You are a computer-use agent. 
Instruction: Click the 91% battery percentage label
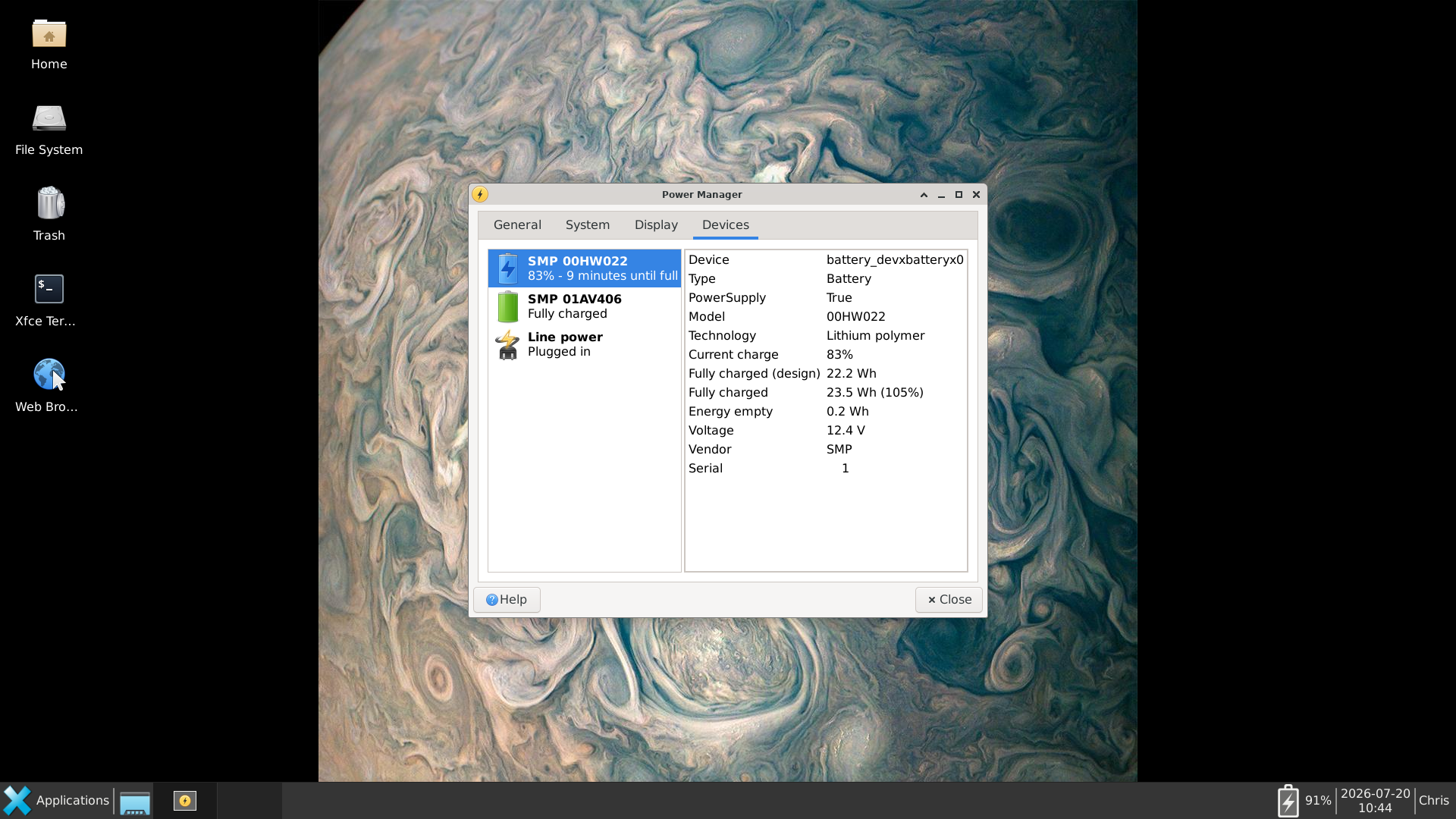[x=1318, y=801]
